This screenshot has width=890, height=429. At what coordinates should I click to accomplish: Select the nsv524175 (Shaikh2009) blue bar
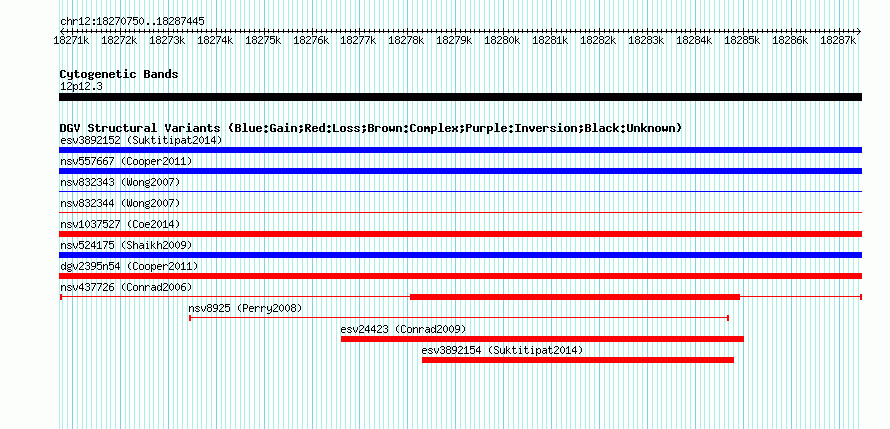[460, 255]
